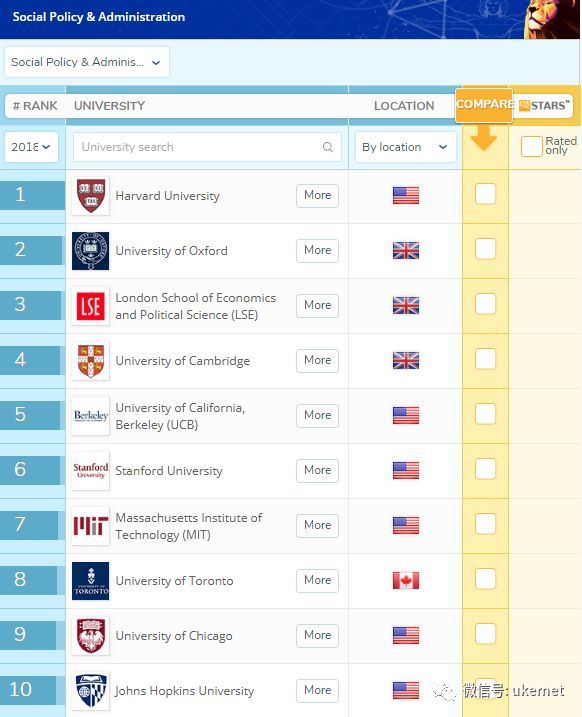Viewport: 582px width, 717px height.
Task: Click the US flag in MIT row
Action: pyautogui.click(x=406, y=525)
